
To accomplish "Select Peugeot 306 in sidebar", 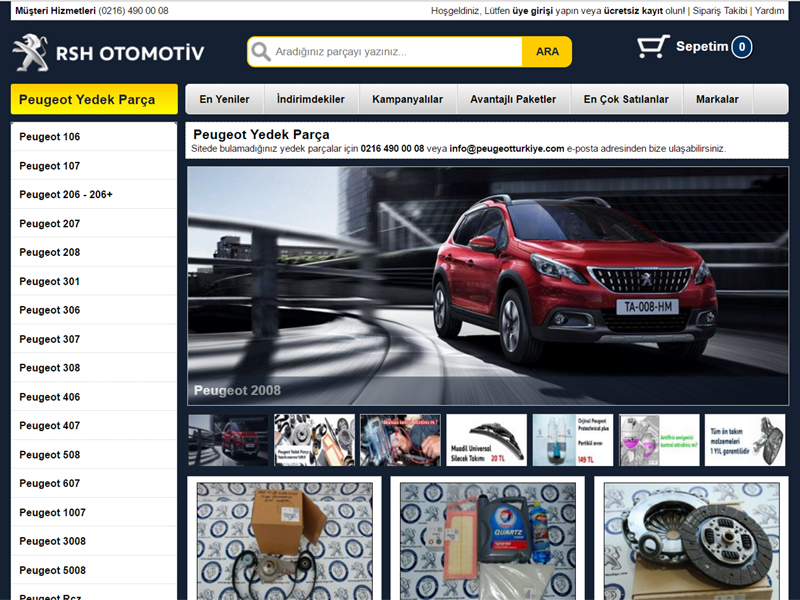I will tap(94, 310).
